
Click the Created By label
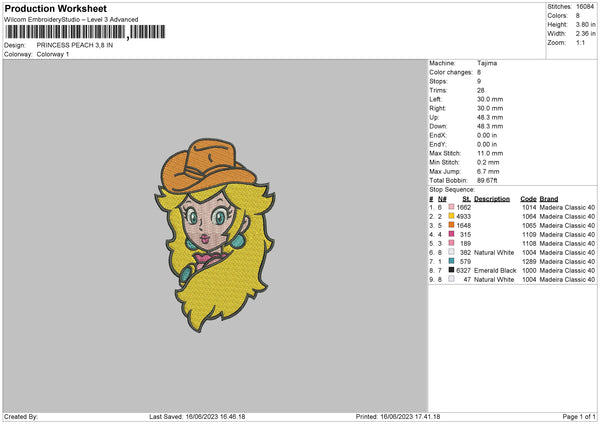click(21, 416)
